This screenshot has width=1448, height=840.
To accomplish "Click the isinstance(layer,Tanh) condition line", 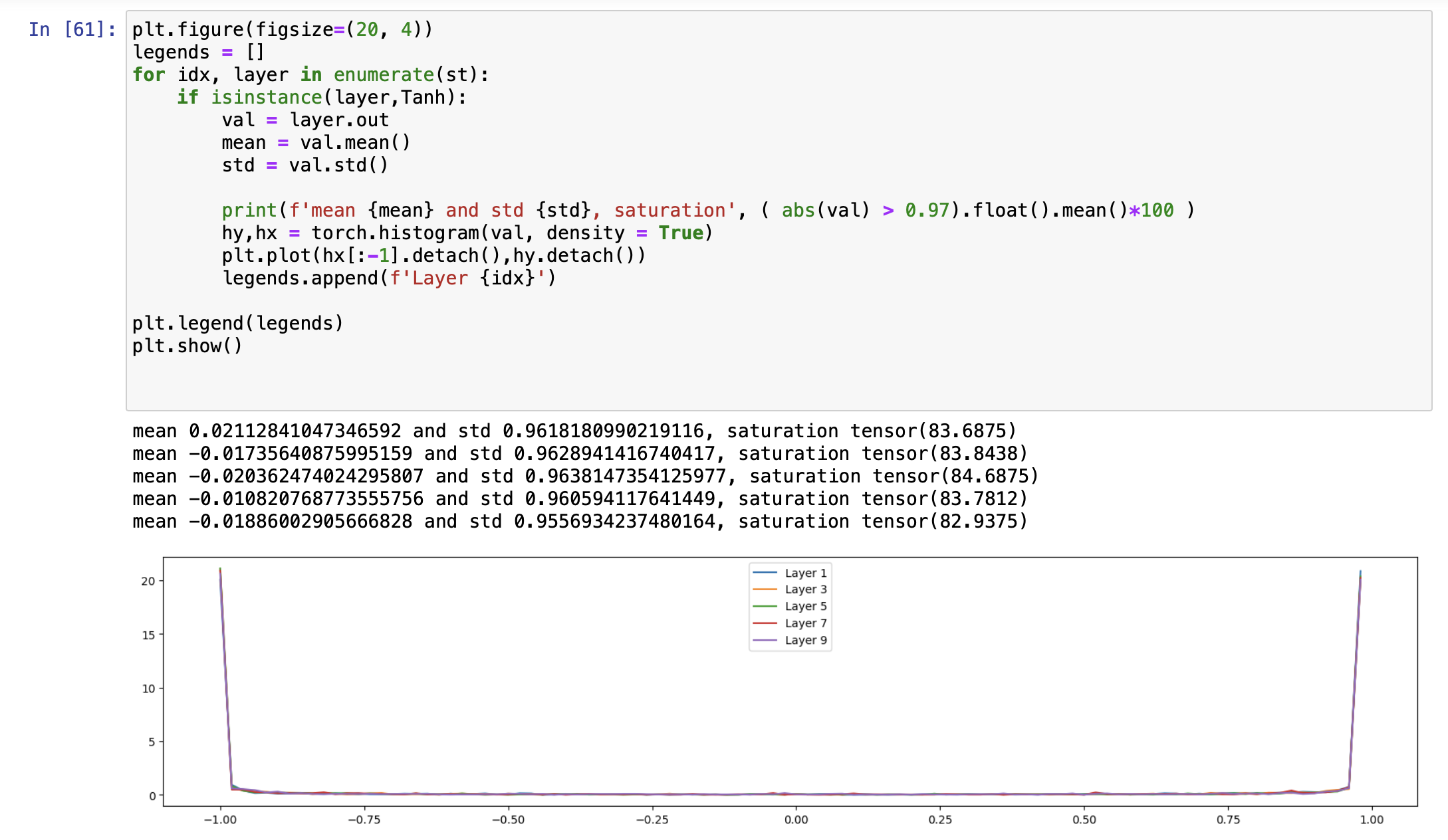I will click(322, 97).
